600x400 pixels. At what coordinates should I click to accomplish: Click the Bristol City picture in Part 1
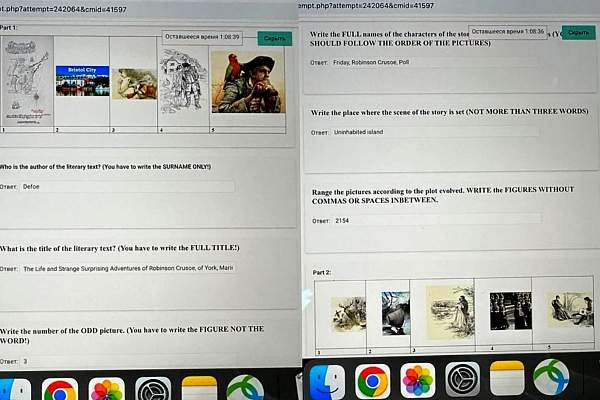point(82,81)
